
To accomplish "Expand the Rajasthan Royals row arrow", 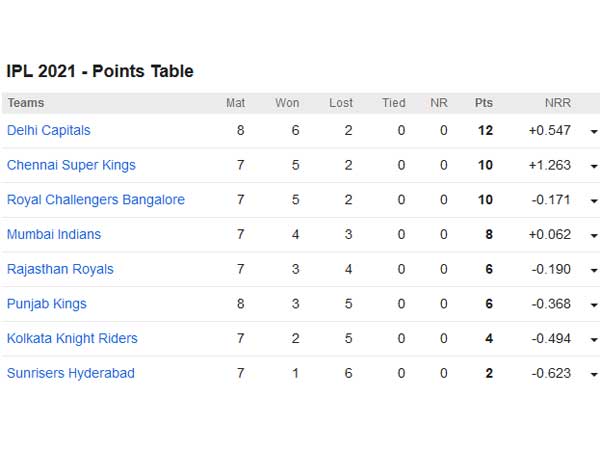I will point(593,270).
